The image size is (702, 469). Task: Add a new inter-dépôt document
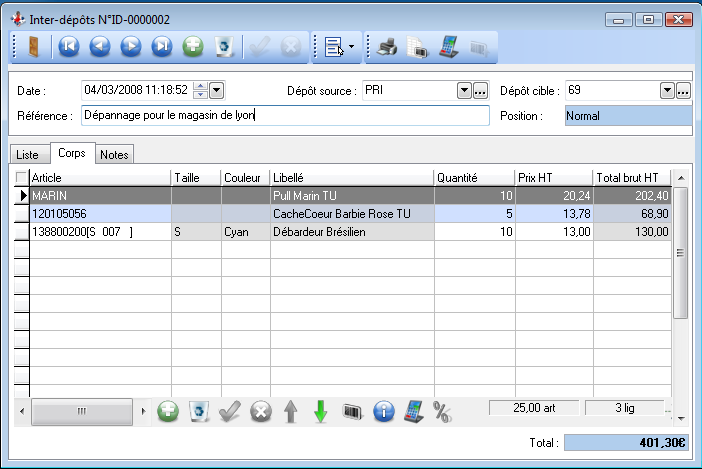(194, 46)
